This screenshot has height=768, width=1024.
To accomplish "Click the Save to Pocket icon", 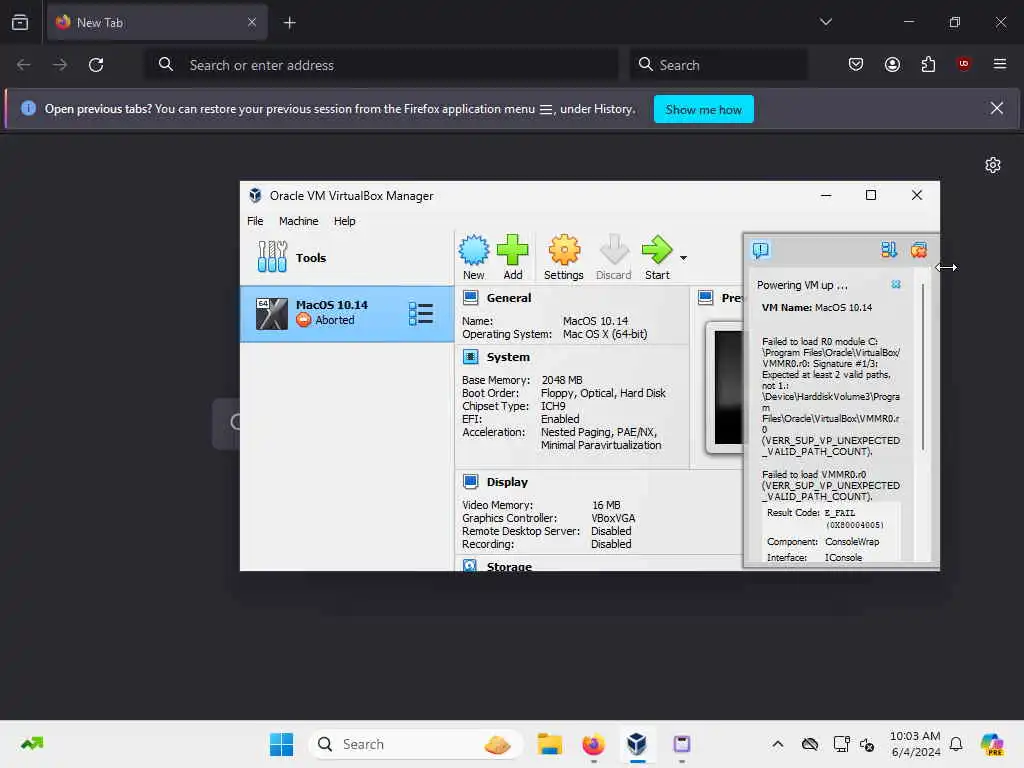I will 856,65.
